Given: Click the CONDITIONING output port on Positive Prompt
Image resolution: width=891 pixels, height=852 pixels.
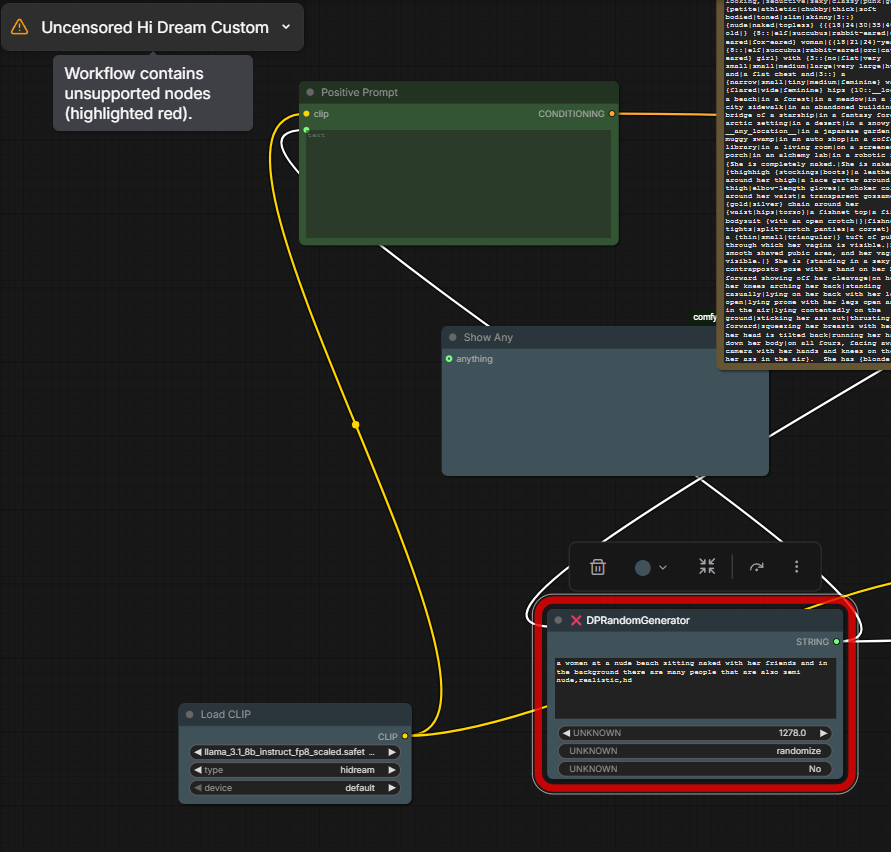Looking at the screenshot, I should [612, 114].
